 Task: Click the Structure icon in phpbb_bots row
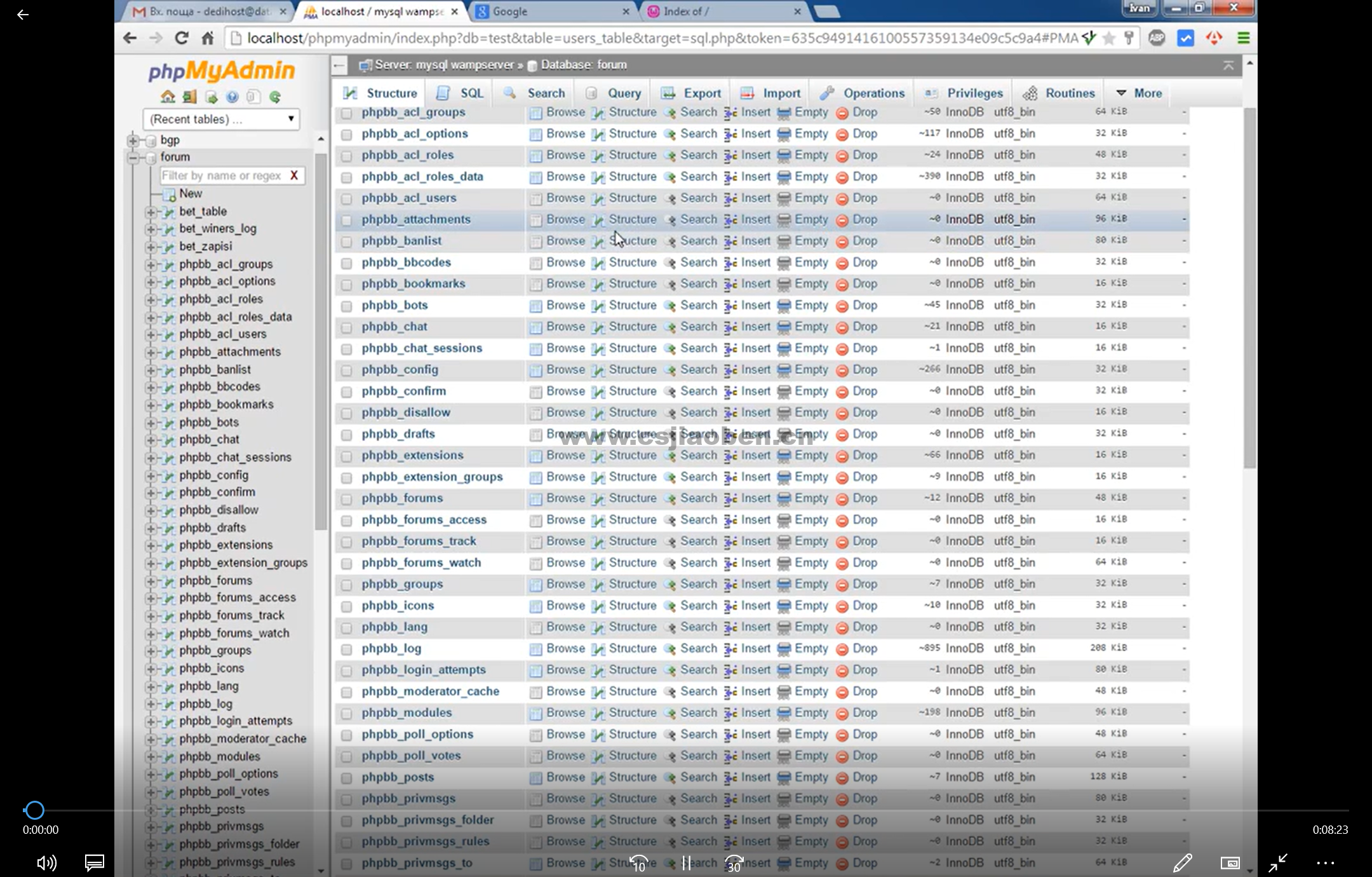tap(598, 306)
